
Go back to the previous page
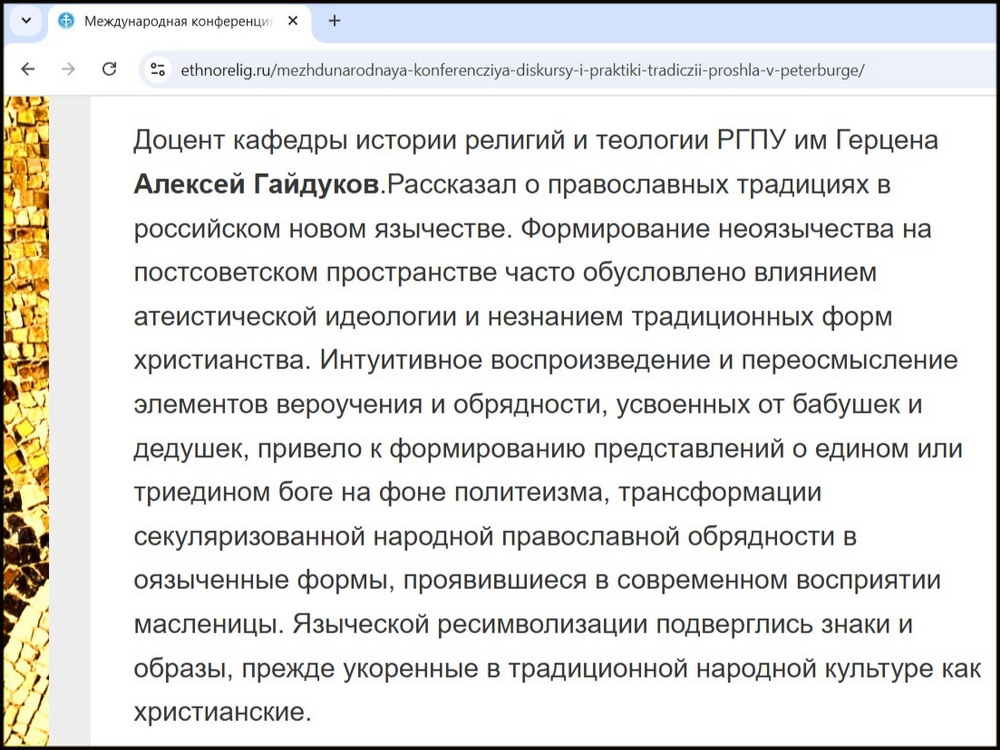click(x=27, y=70)
